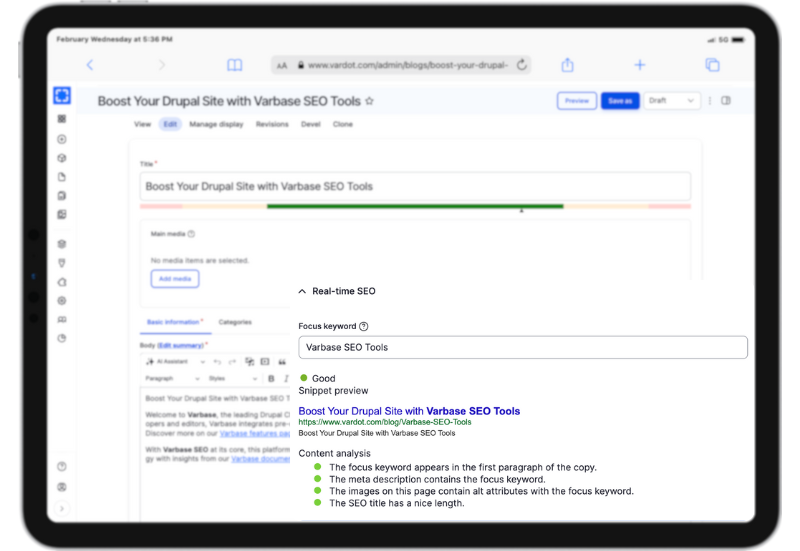The image size is (800, 551).
Task: Select the Edit tab
Action: [170, 124]
